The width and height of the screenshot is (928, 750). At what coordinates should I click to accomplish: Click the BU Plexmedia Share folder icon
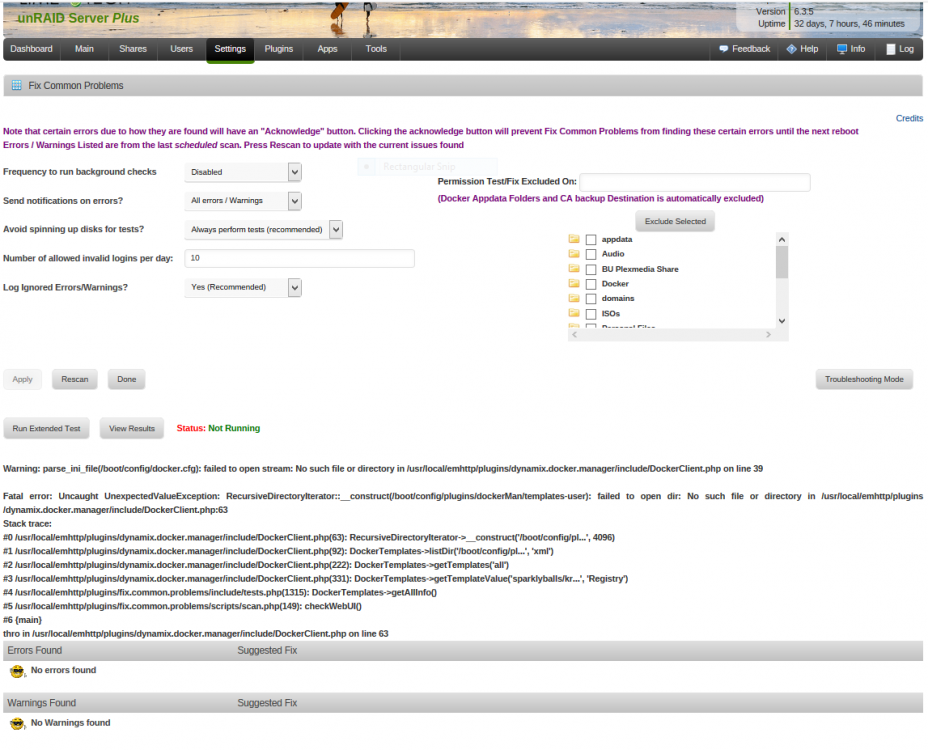pyautogui.click(x=574, y=269)
